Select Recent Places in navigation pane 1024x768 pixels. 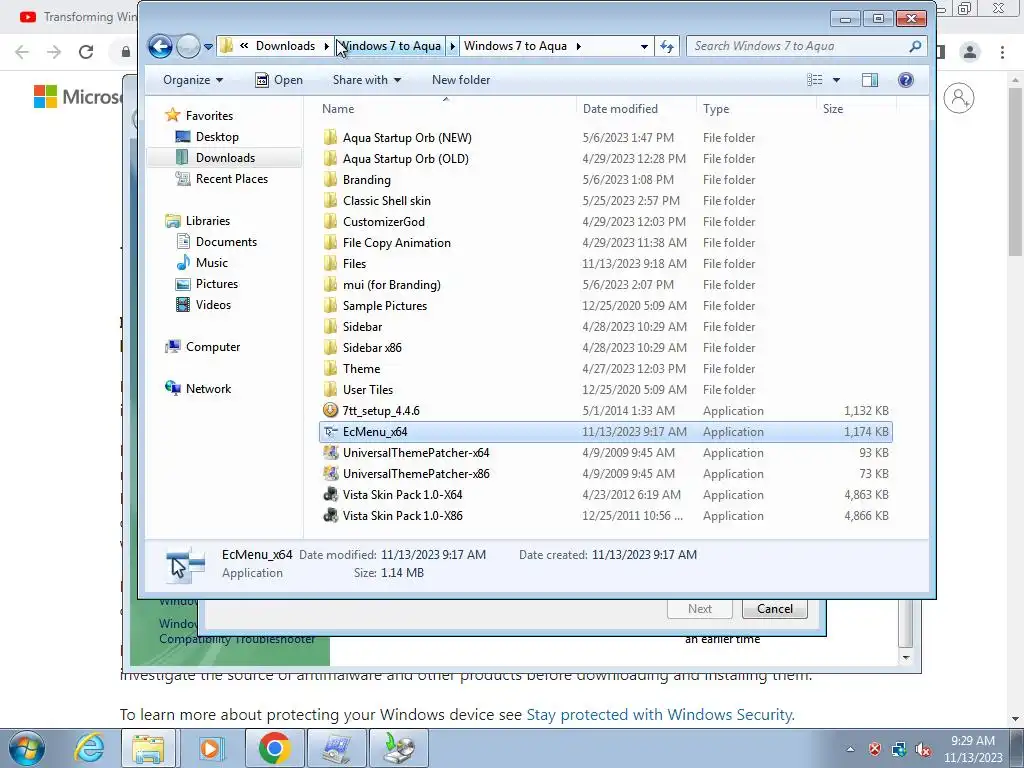point(232,179)
